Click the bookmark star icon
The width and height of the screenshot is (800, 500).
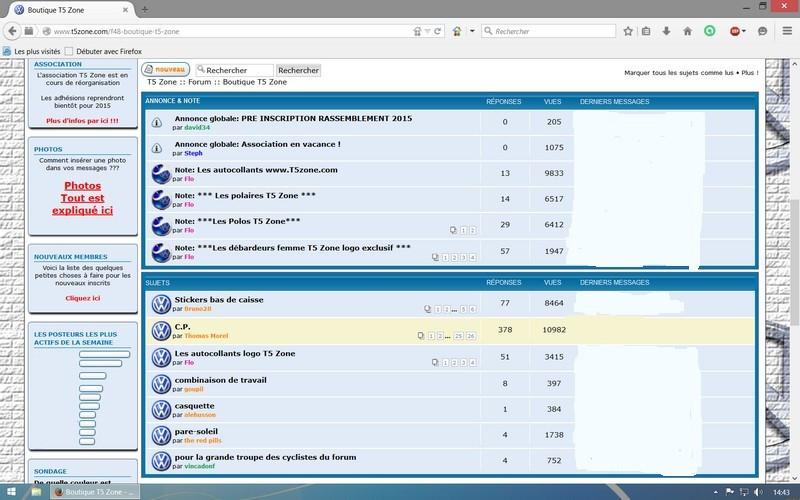[x=628, y=31]
